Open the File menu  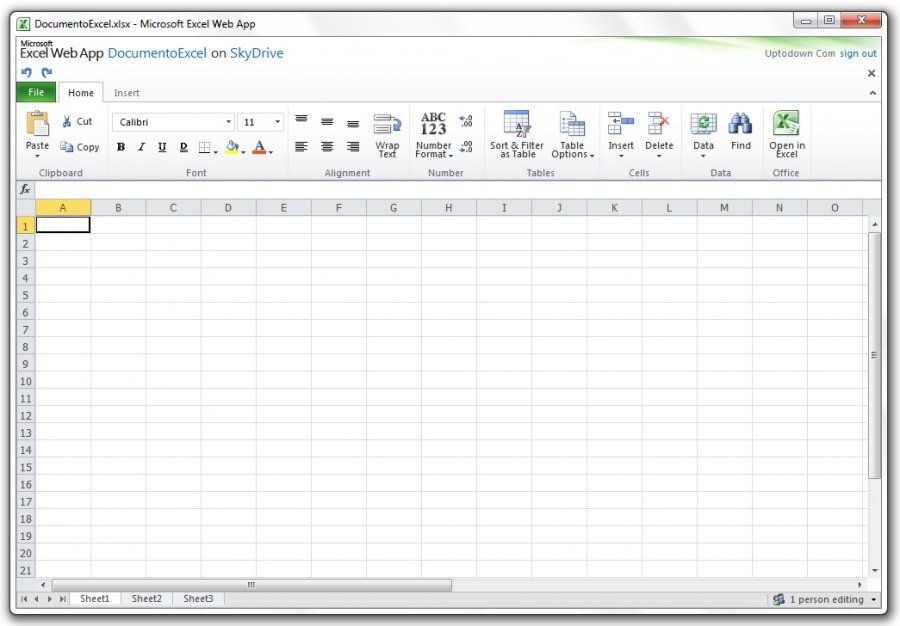[x=36, y=92]
